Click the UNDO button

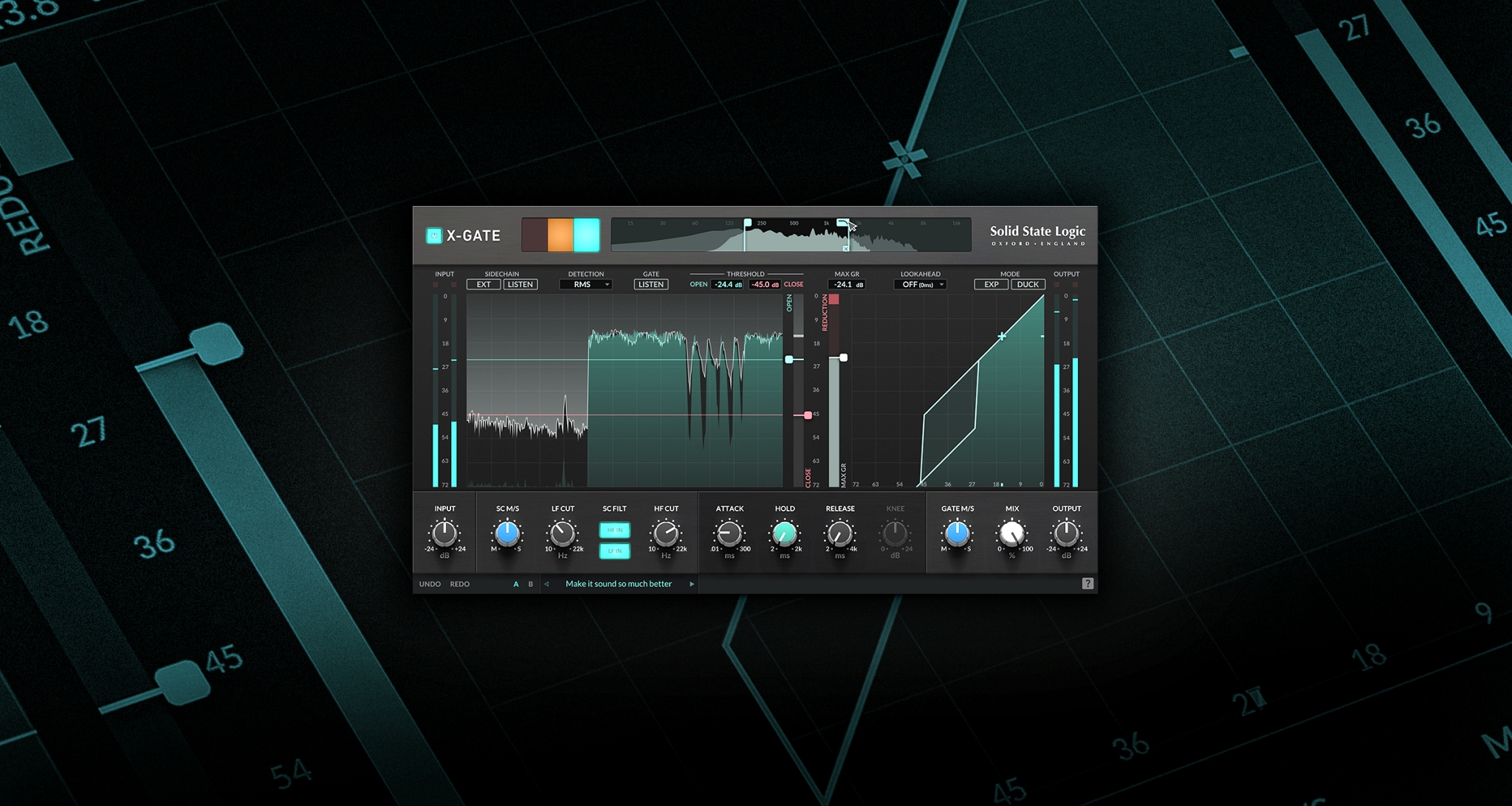point(428,584)
